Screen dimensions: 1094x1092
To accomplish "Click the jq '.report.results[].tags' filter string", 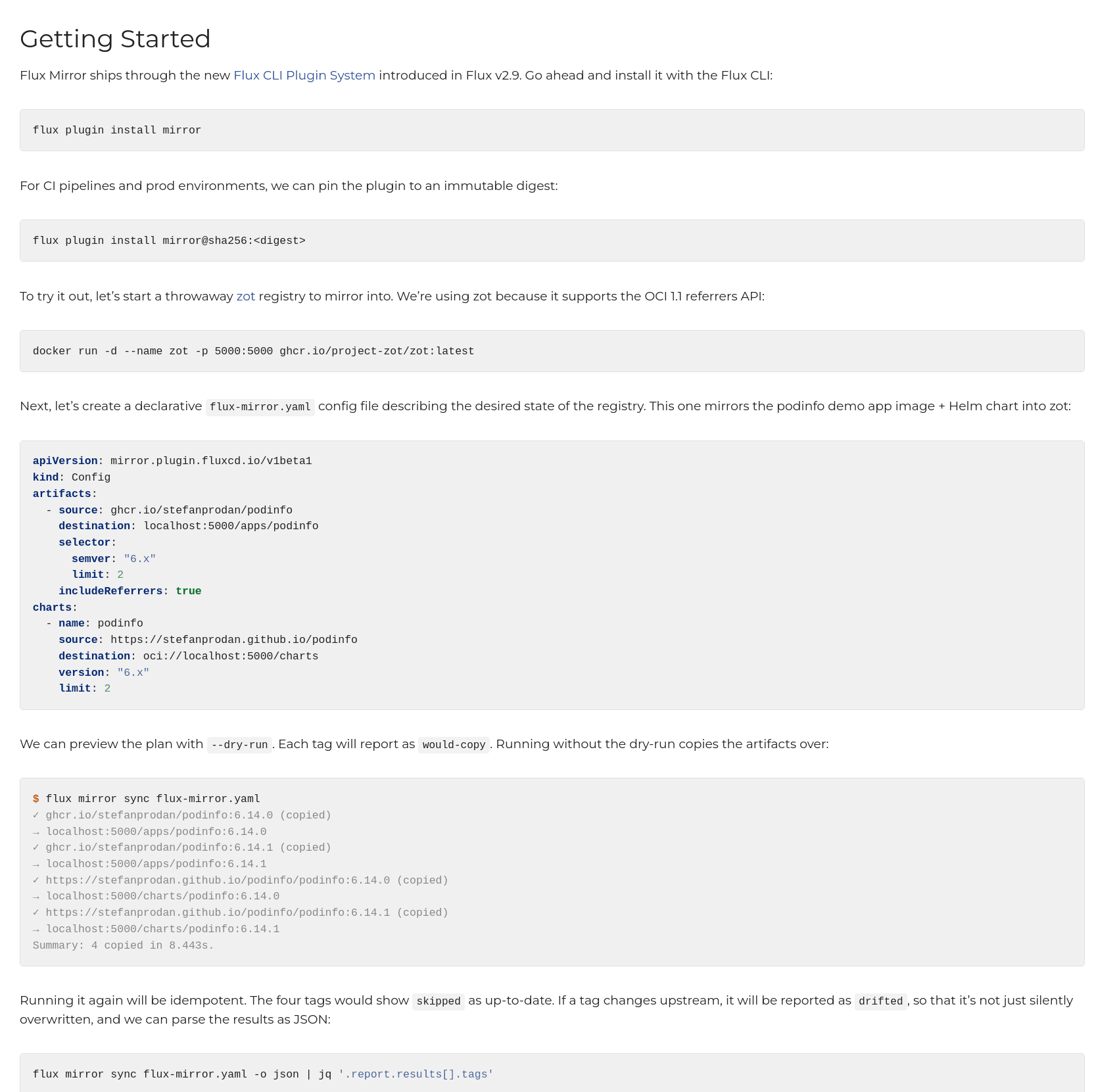I will click(416, 1074).
